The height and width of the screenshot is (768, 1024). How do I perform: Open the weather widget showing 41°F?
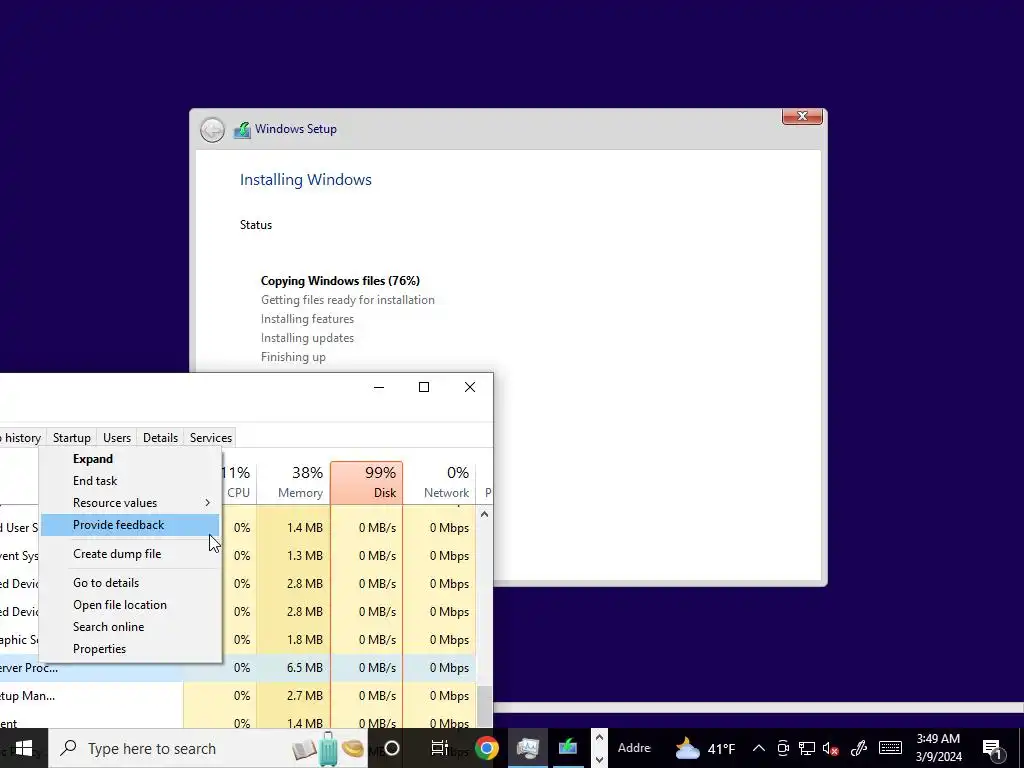(705, 748)
